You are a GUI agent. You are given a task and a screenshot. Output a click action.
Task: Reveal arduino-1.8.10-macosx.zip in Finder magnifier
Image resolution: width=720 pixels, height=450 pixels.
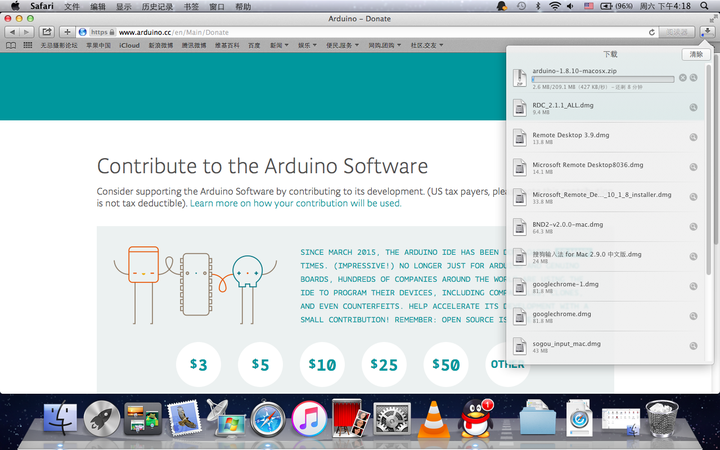693,78
